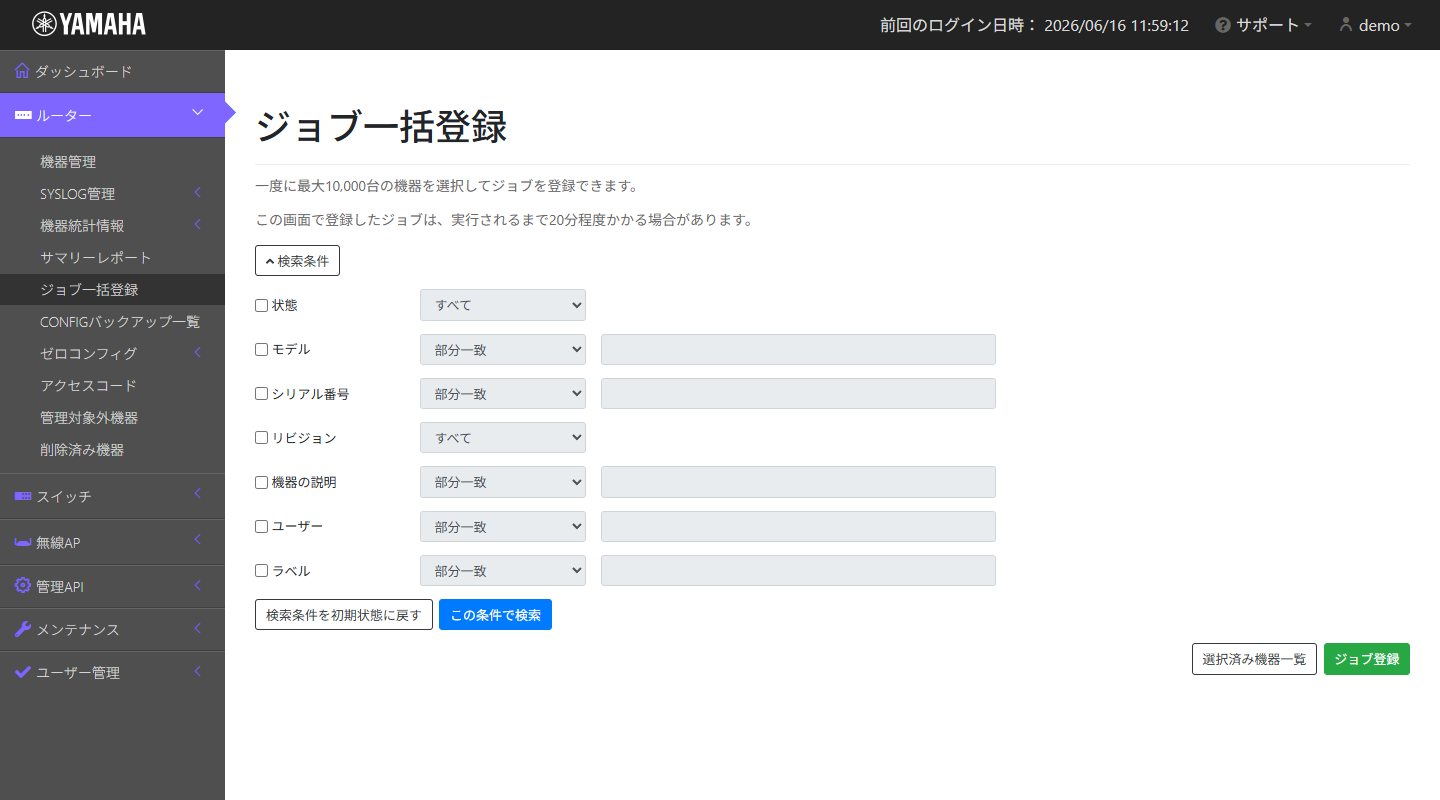Open the シリアル番号 match-type dropdown

(503, 393)
